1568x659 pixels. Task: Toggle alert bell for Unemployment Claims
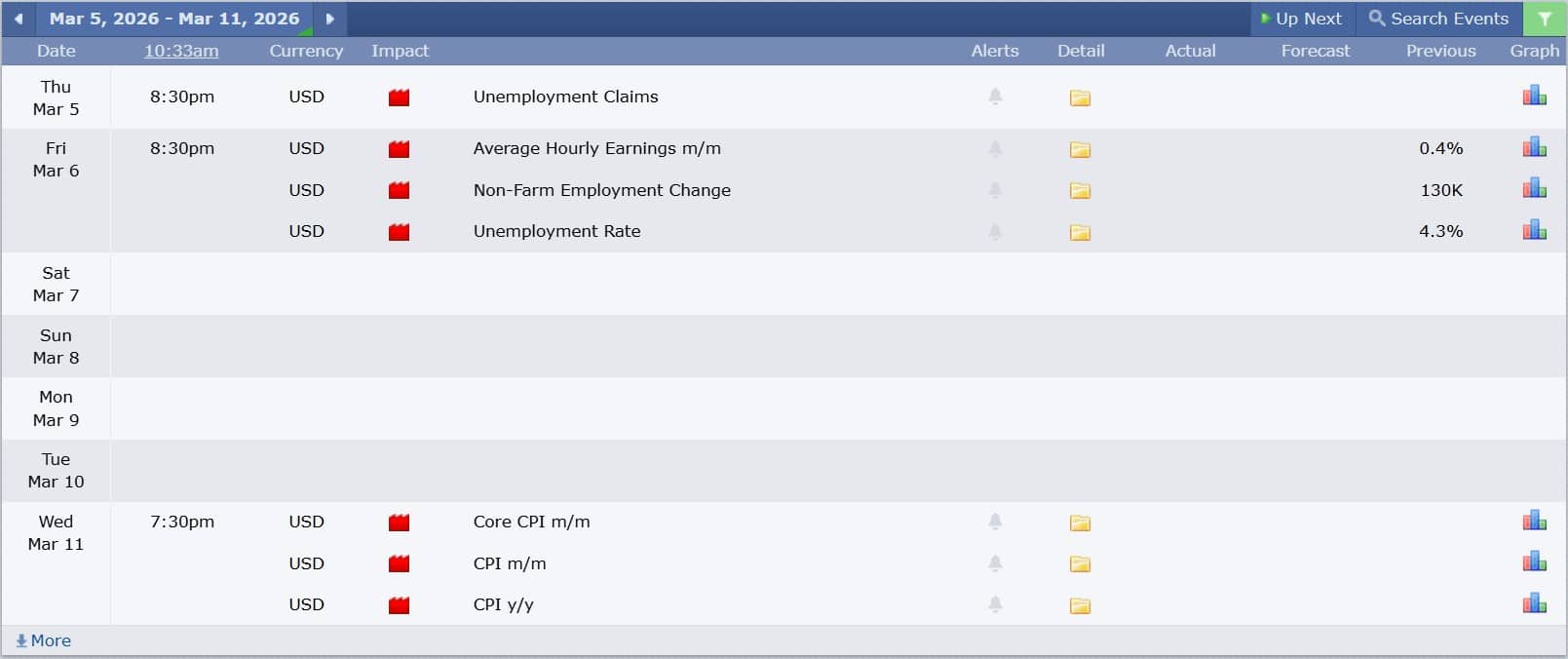point(995,97)
